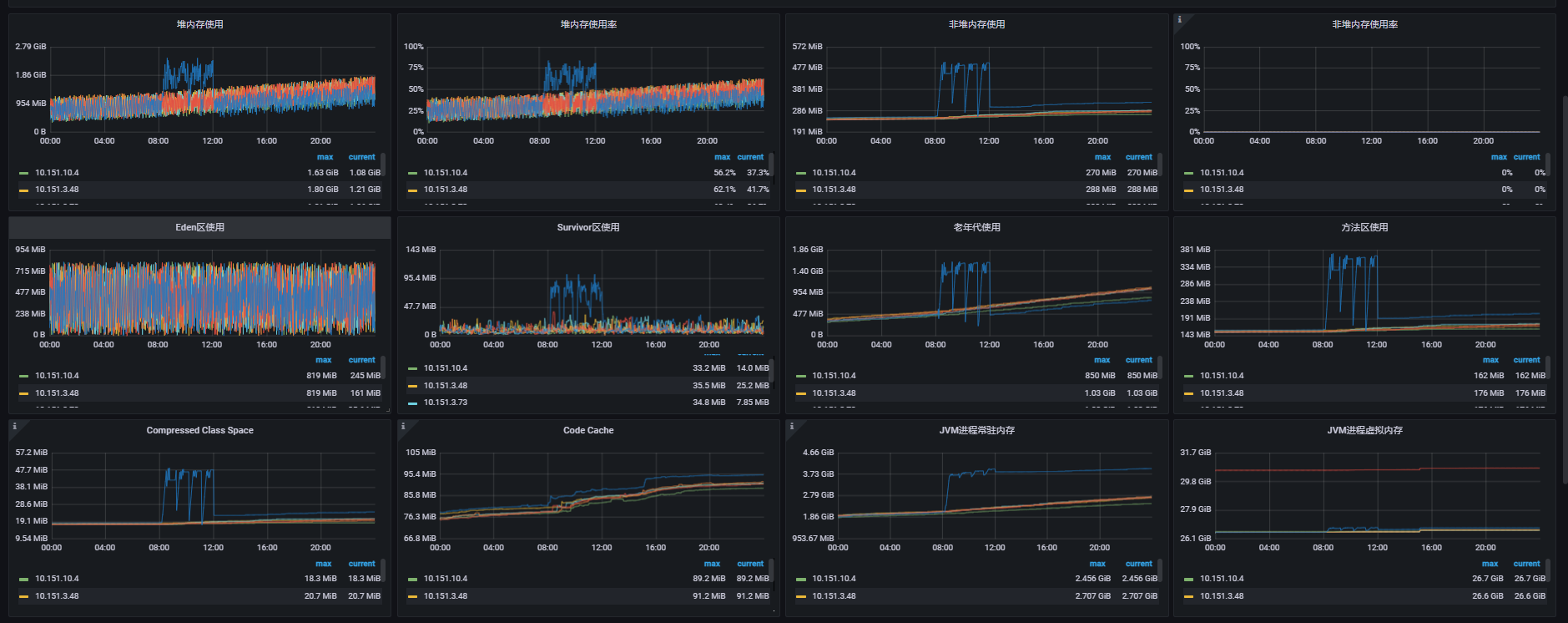Click the Code Cache panel info icon
Screen dimensions: 1568x623
coord(403,426)
